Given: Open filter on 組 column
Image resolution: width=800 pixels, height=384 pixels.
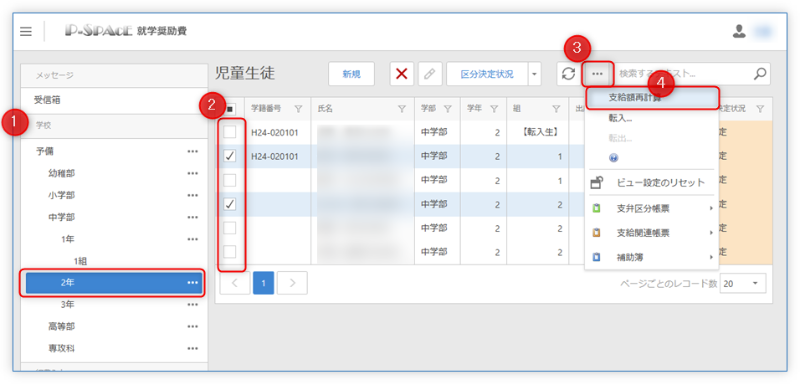Looking at the screenshot, I should coord(556,109).
